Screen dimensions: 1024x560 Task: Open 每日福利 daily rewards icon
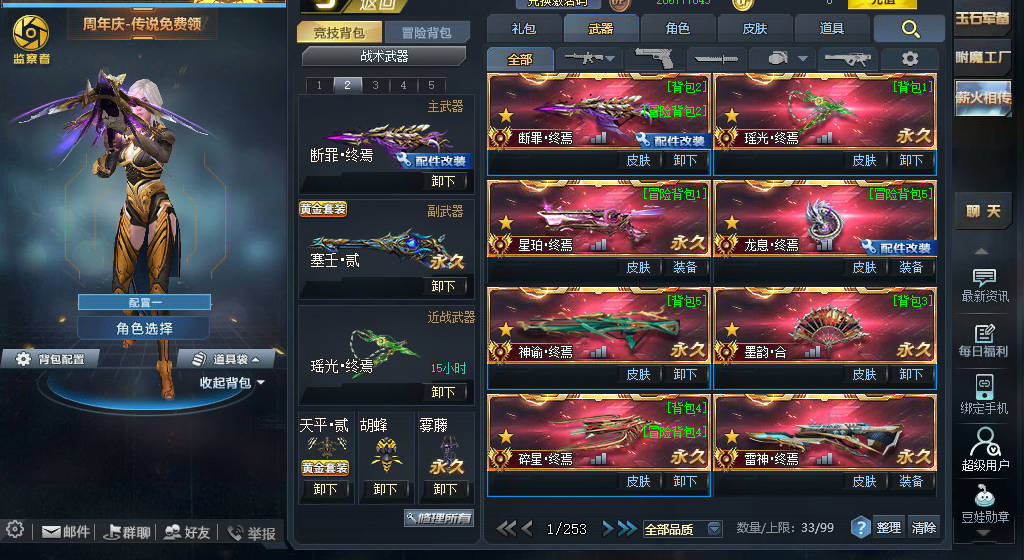984,340
